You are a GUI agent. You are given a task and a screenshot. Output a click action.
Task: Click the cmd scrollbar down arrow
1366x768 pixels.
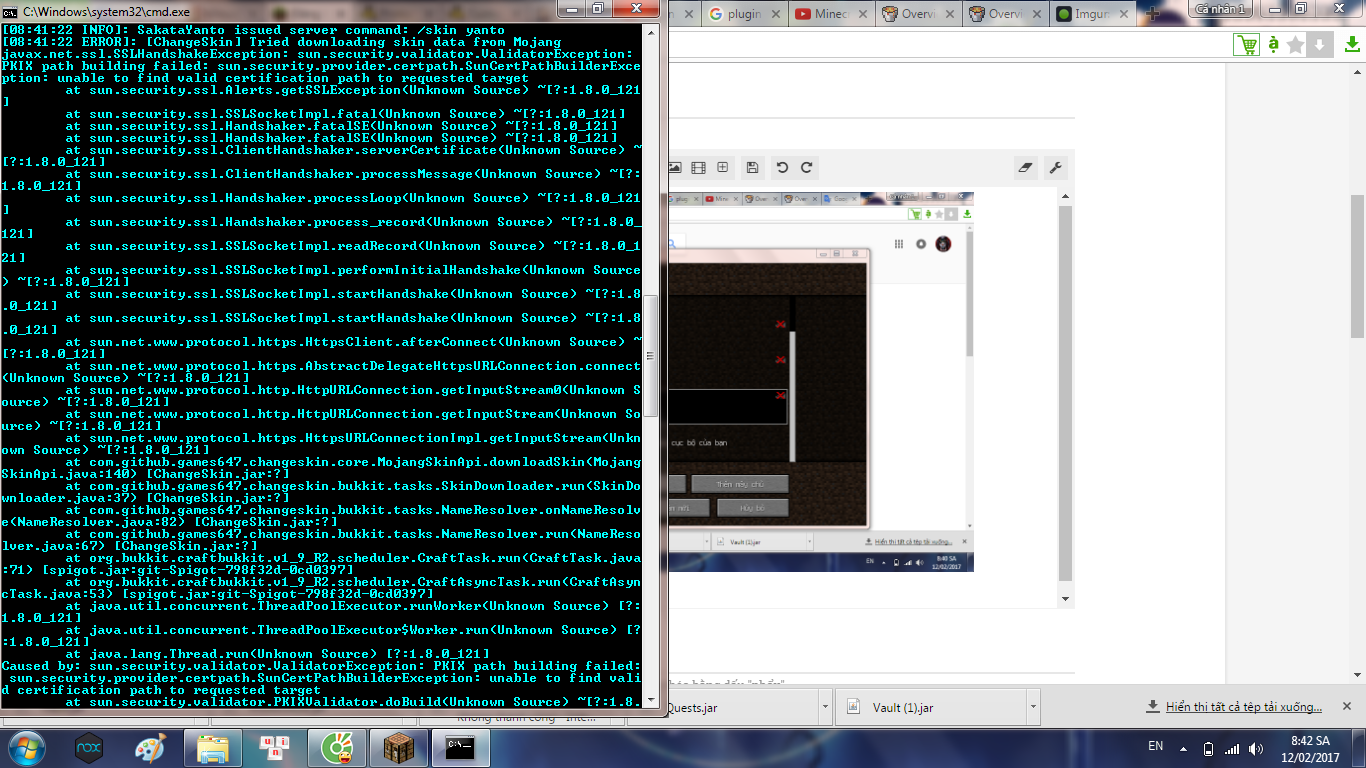coord(651,699)
